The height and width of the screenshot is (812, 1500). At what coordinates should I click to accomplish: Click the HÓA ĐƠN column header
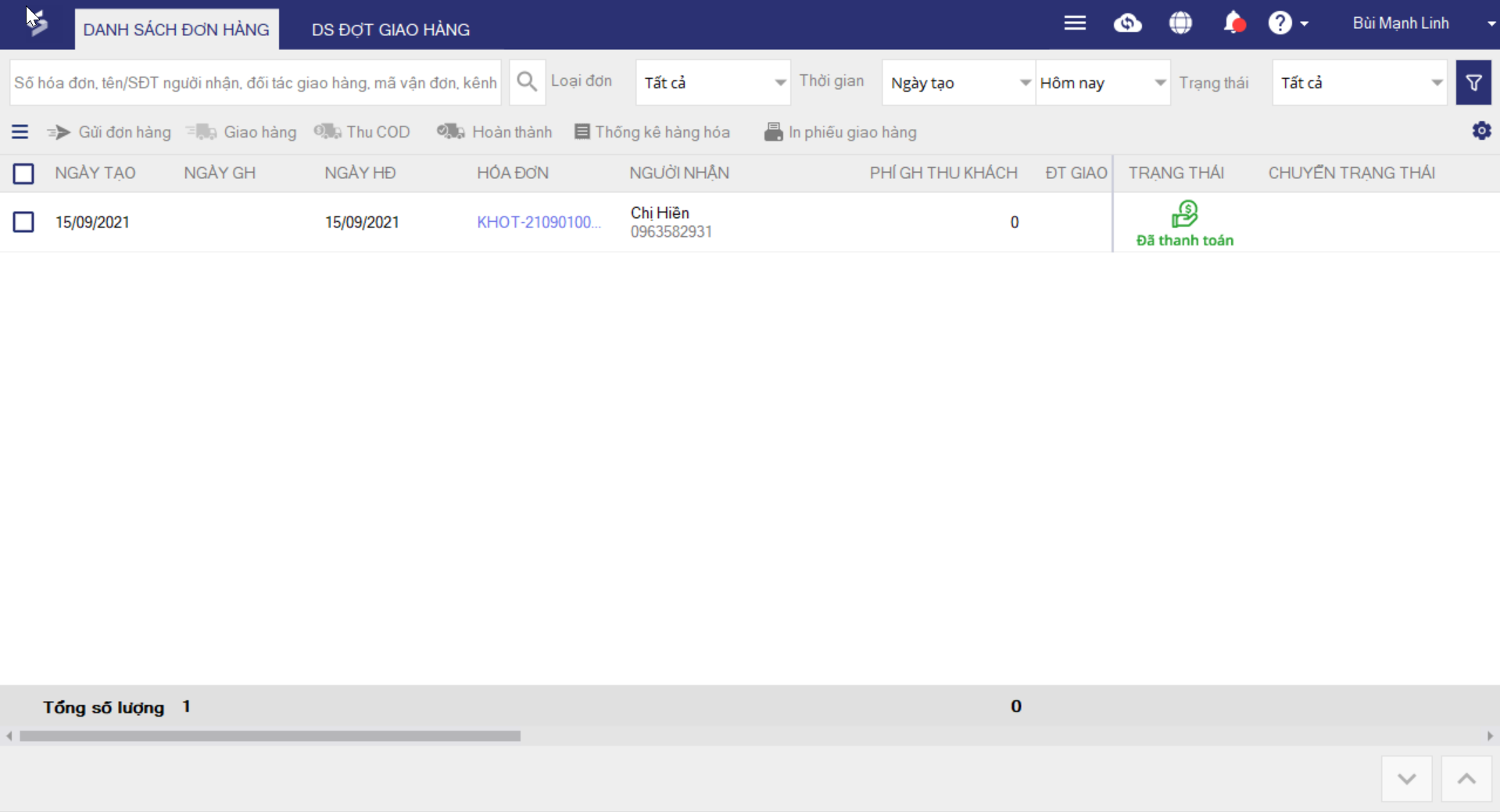click(x=513, y=173)
